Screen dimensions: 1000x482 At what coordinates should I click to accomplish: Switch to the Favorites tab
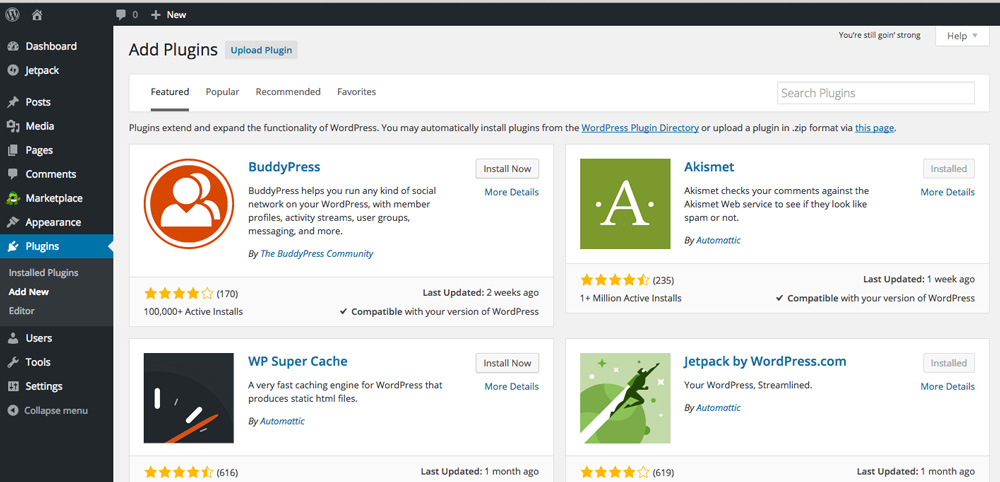357,92
